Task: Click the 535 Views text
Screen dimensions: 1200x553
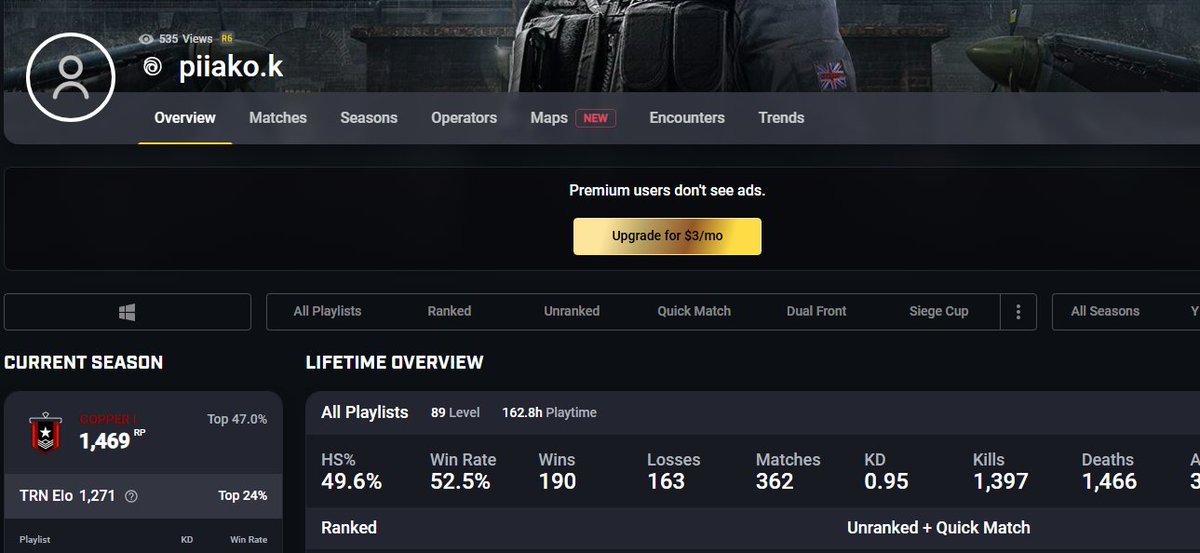Action: coord(185,39)
